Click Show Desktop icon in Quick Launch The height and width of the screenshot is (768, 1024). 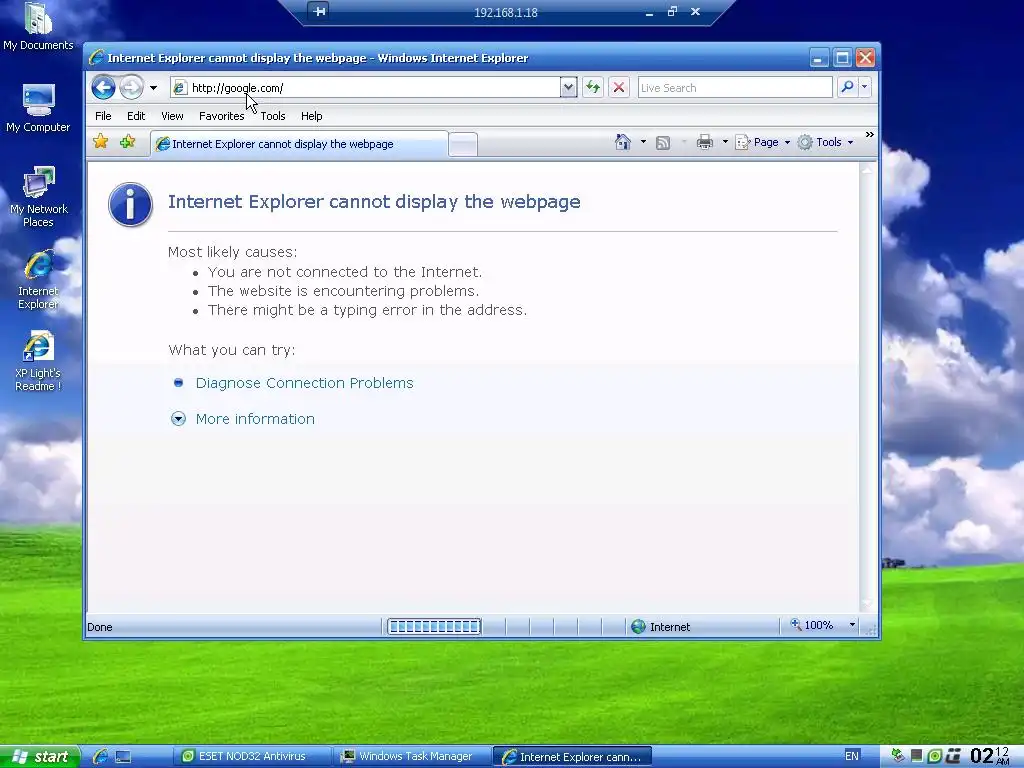[x=123, y=757]
